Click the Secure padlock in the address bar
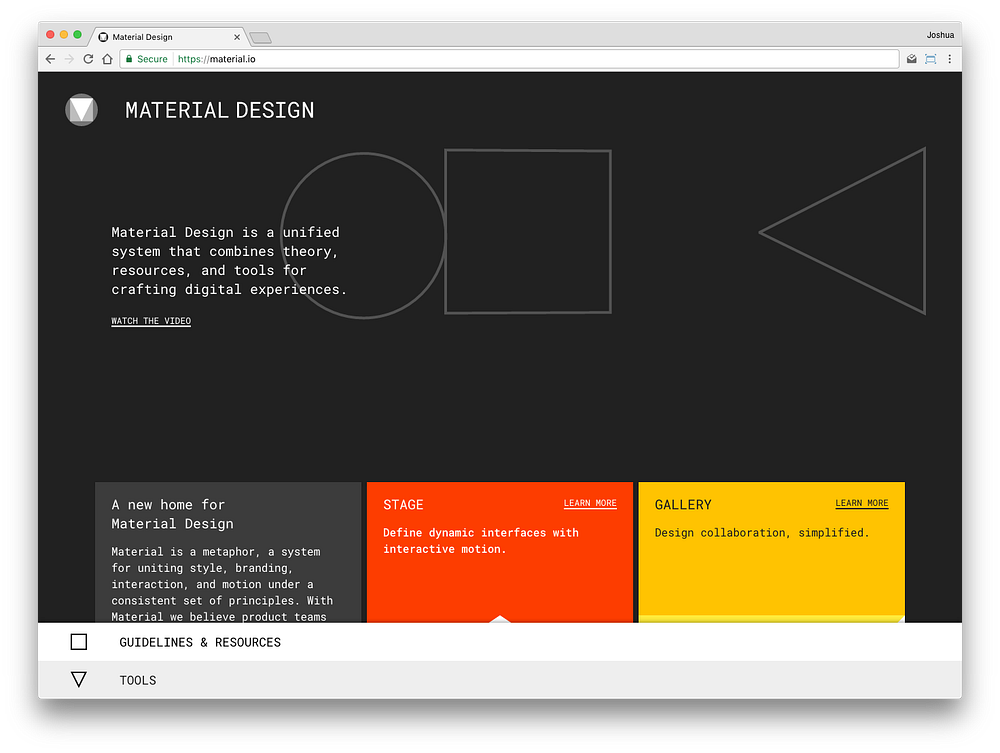The width and height of the screenshot is (1000, 753). pyautogui.click(x=128, y=58)
